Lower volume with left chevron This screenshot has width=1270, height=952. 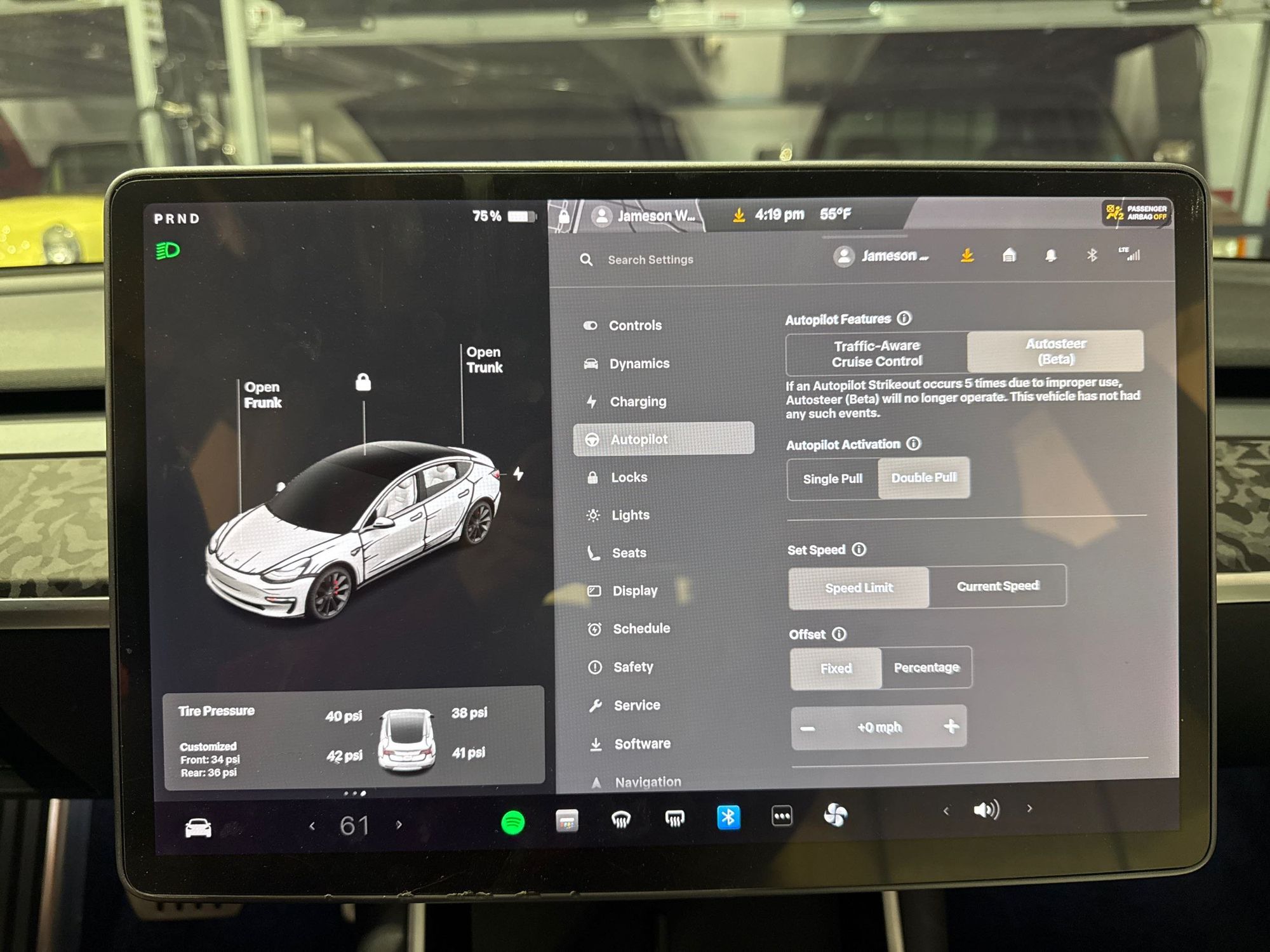(946, 811)
